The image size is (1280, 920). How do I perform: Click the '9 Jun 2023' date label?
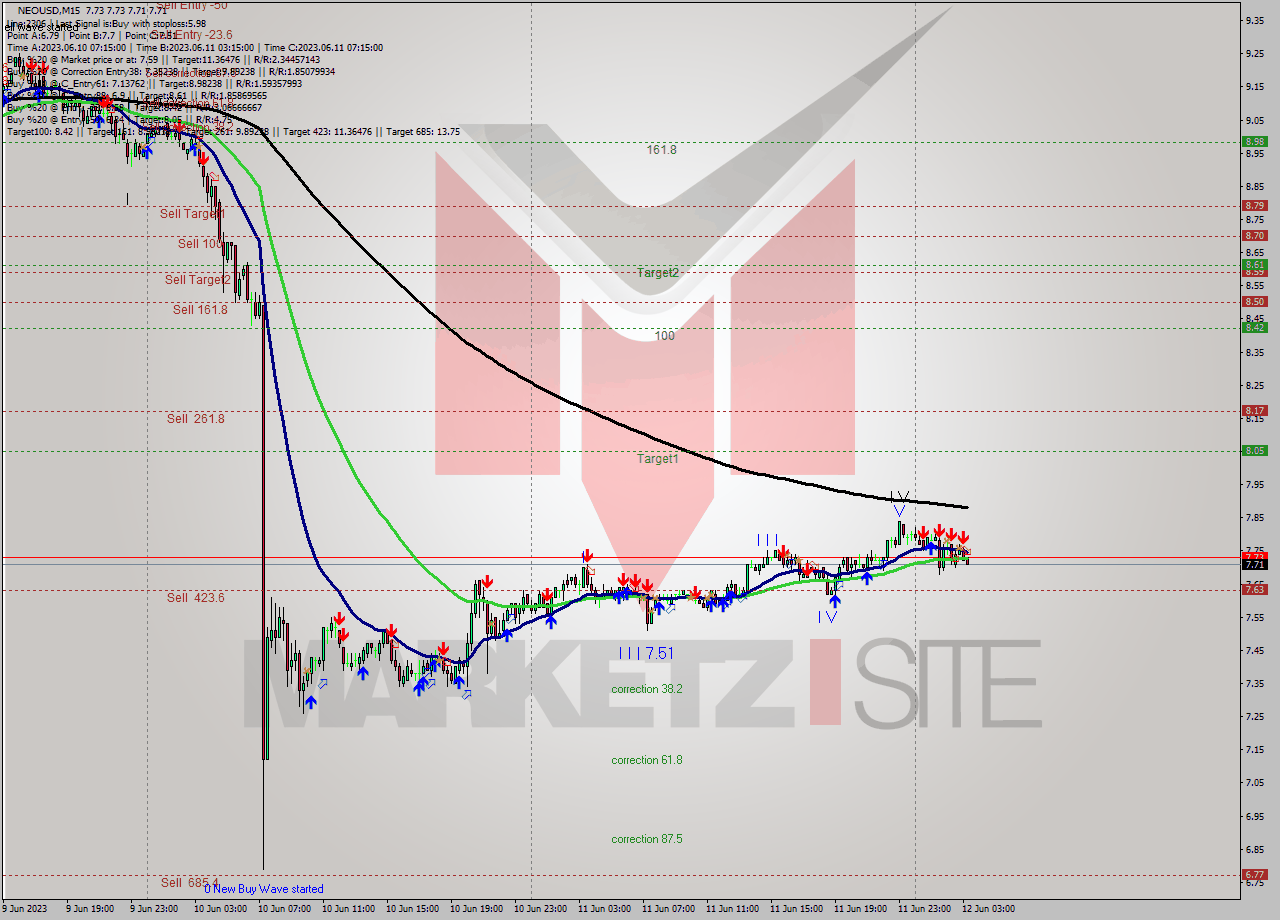[25, 909]
